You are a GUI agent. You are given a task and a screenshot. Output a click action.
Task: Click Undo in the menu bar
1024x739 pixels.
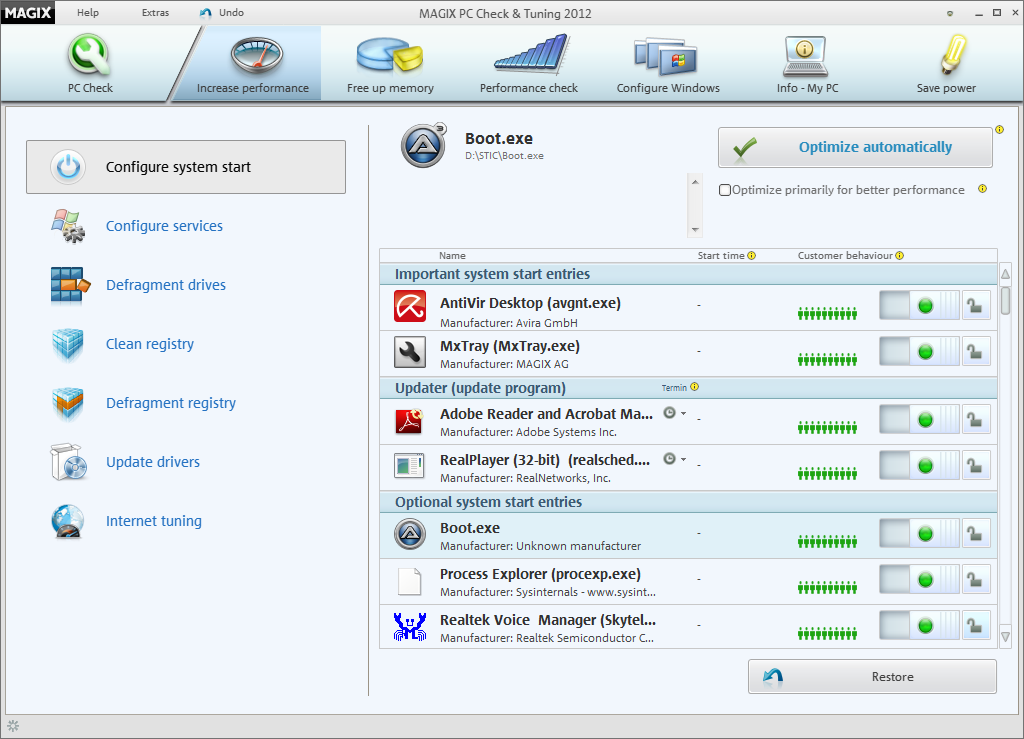pyautogui.click(x=222, y=12)
